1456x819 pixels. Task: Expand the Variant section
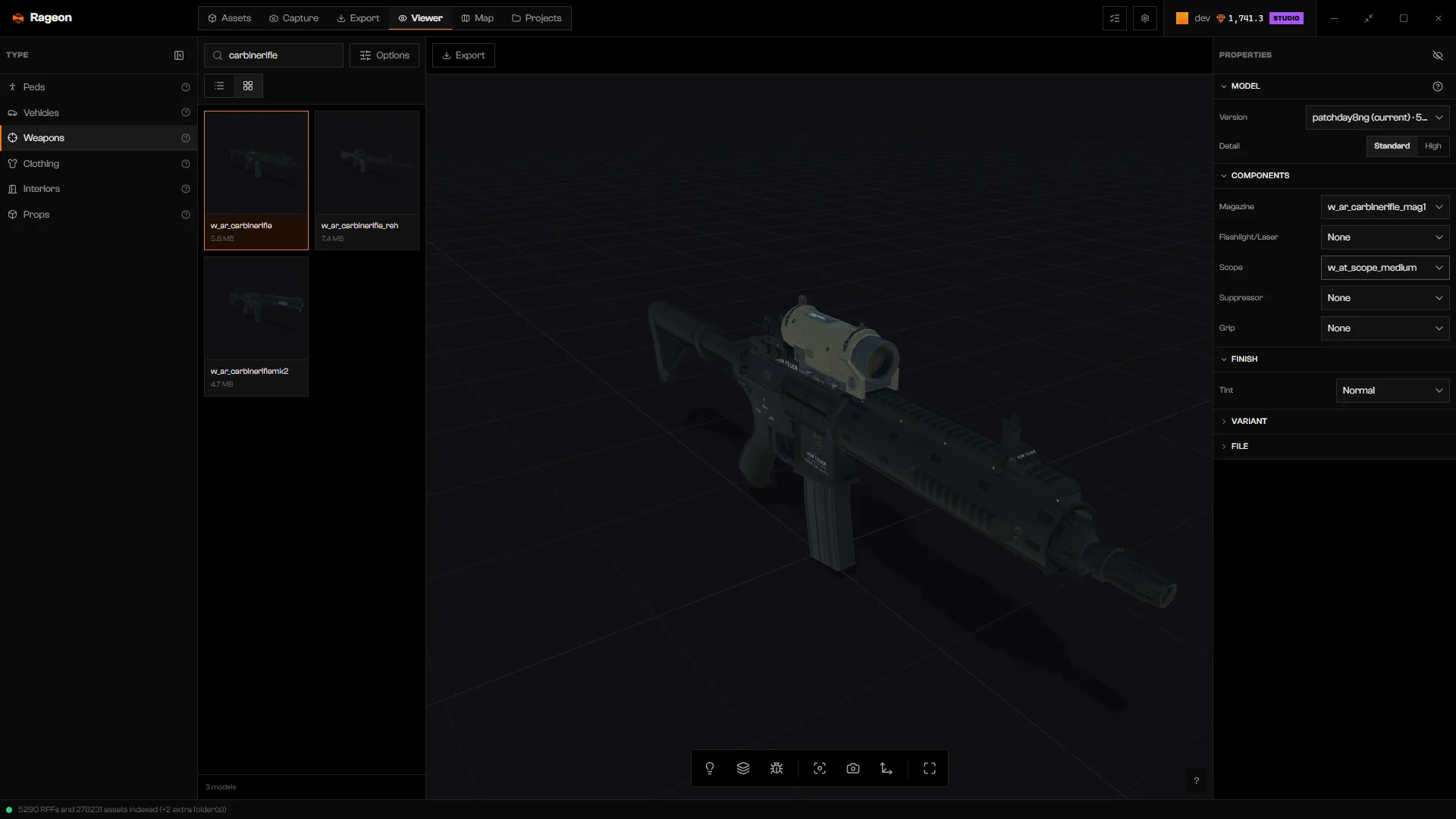pos(1334,421)
